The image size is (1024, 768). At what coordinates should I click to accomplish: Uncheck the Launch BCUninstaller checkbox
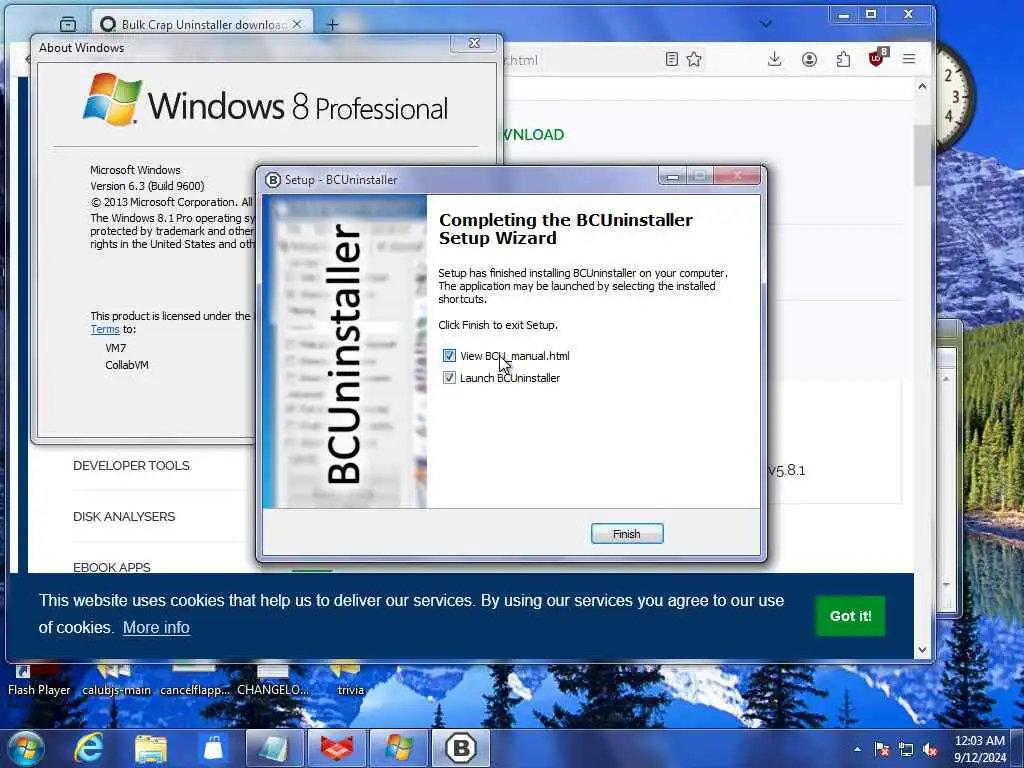[x=449, y=378]
